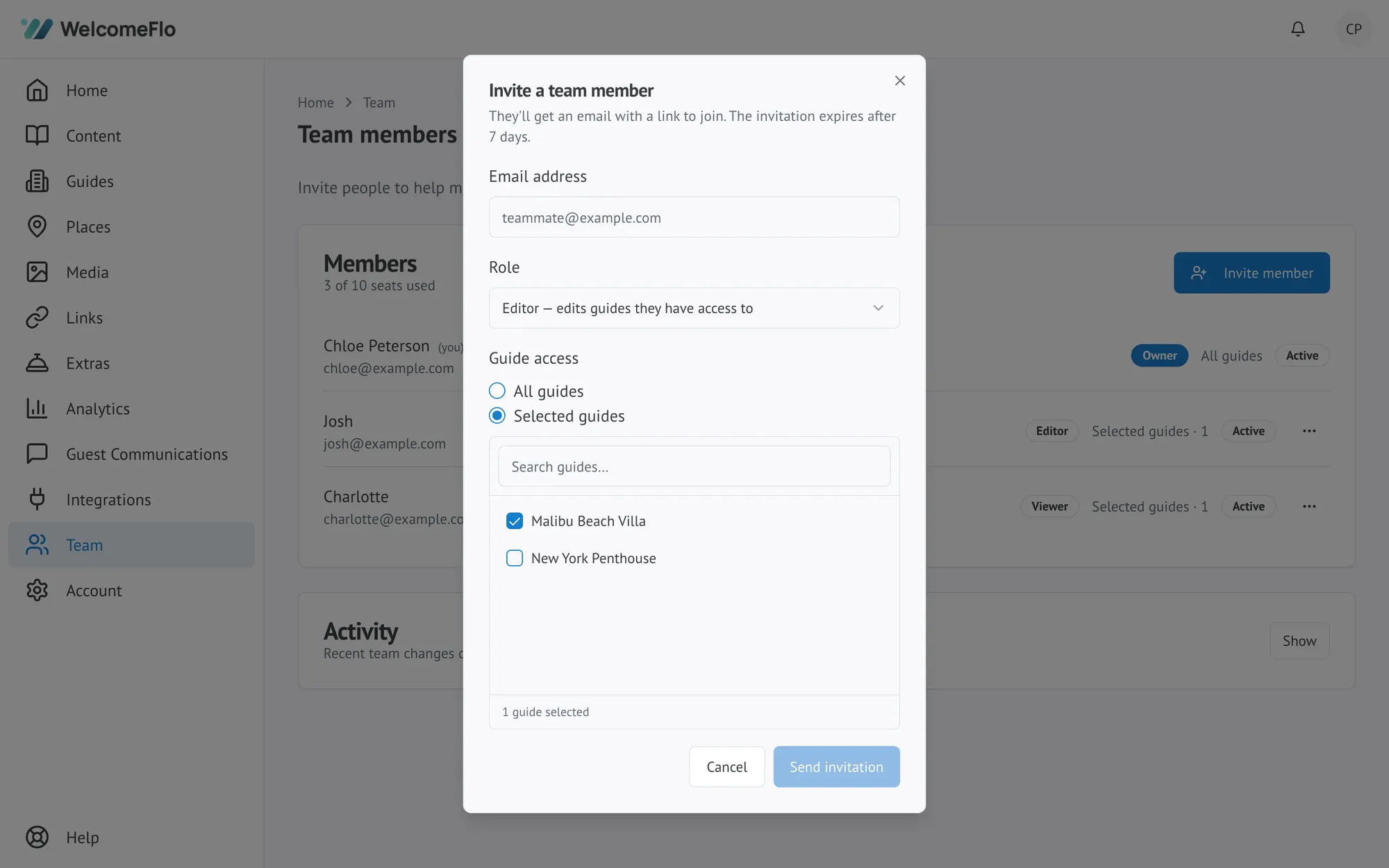
Task: Click the Viewer role badge for Charlotte
Action: 1049,506
